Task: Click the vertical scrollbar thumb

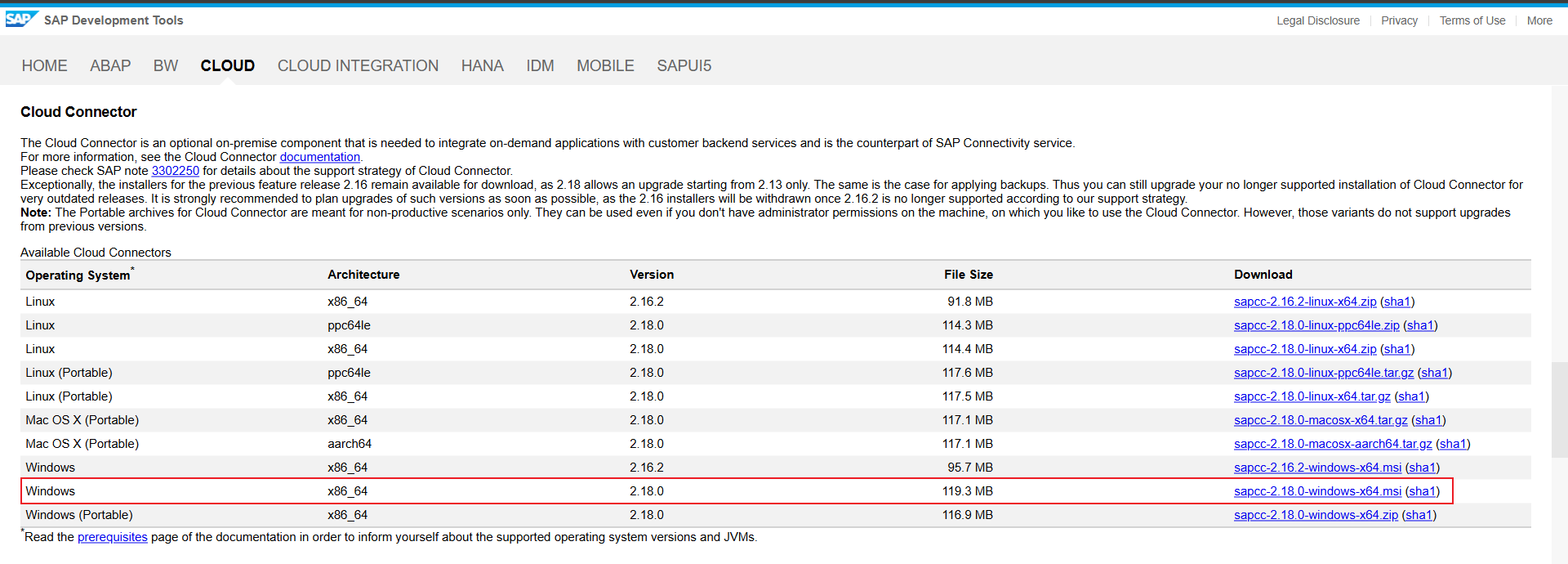Action: (1560, 409)
